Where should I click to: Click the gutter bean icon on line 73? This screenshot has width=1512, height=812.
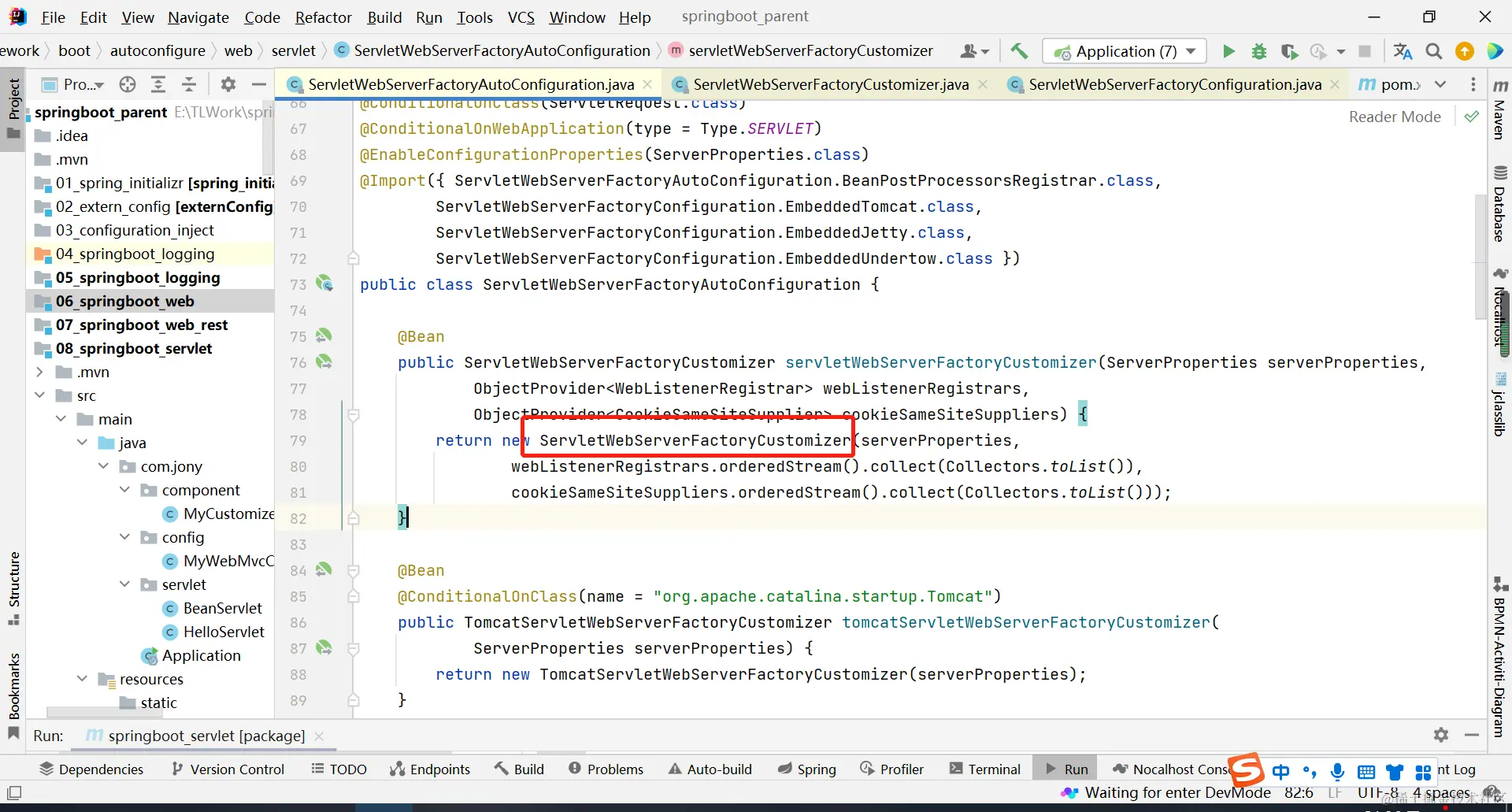(x=324, y=284)
